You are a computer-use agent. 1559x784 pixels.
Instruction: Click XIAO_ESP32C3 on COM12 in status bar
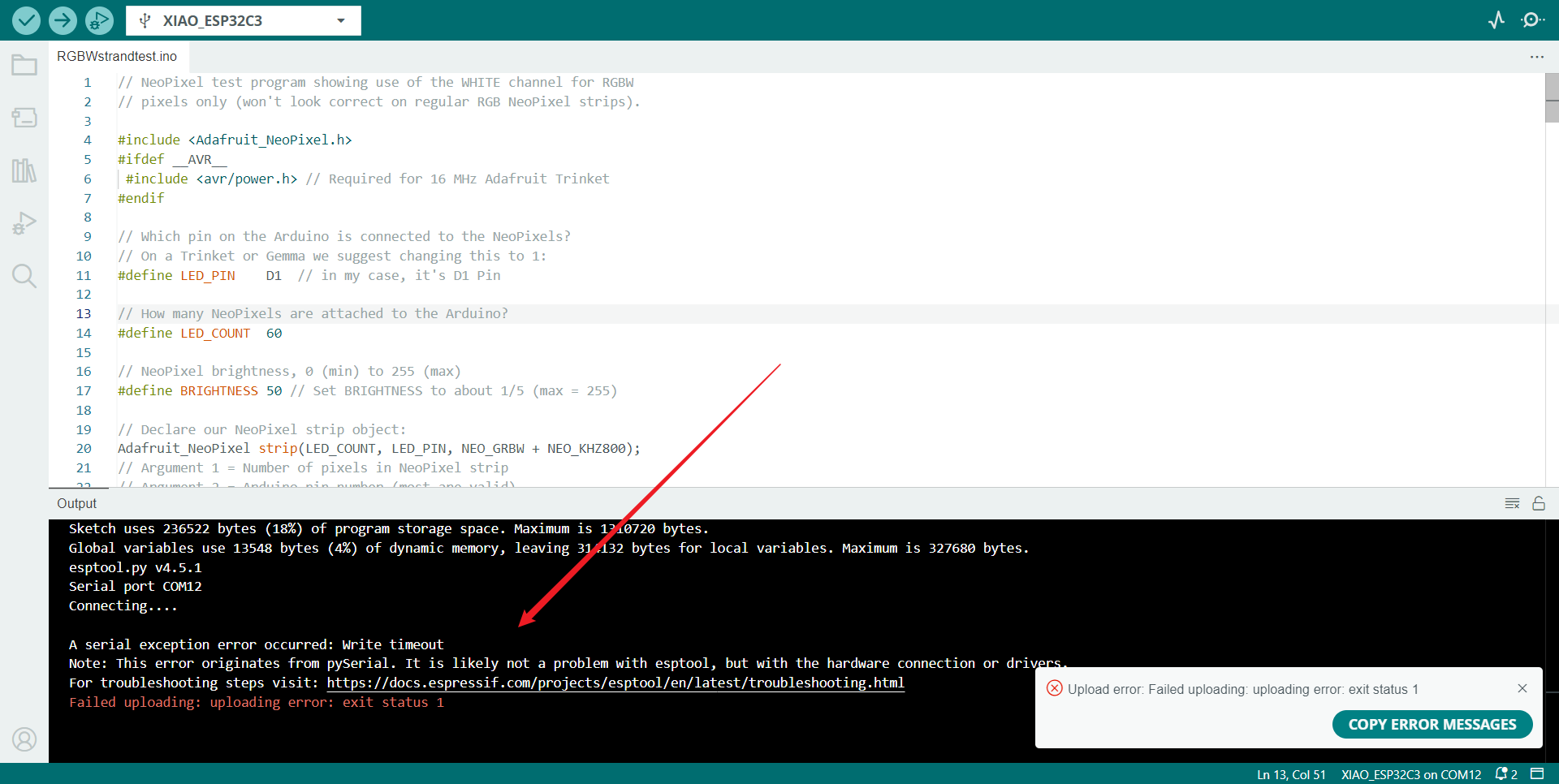click(1411, 774)
